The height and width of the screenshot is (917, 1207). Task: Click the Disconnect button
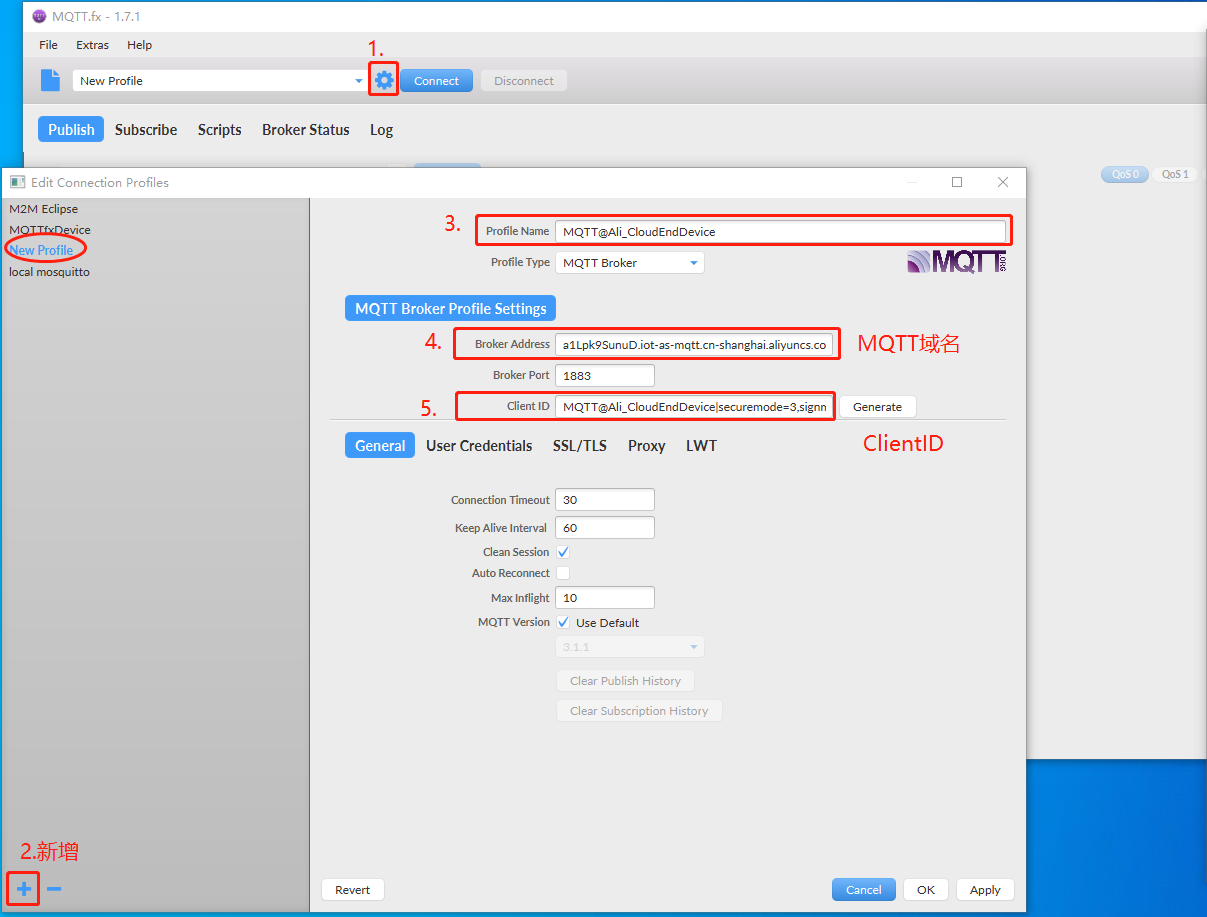[524, 81]
